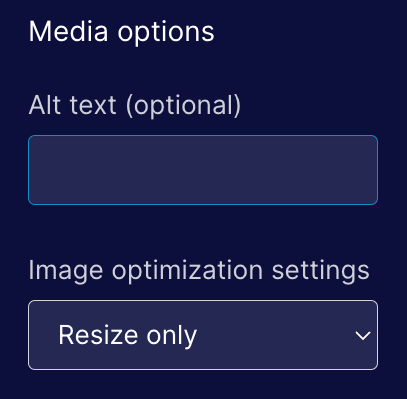Place cursor in empty alt text box

(203, 170)
